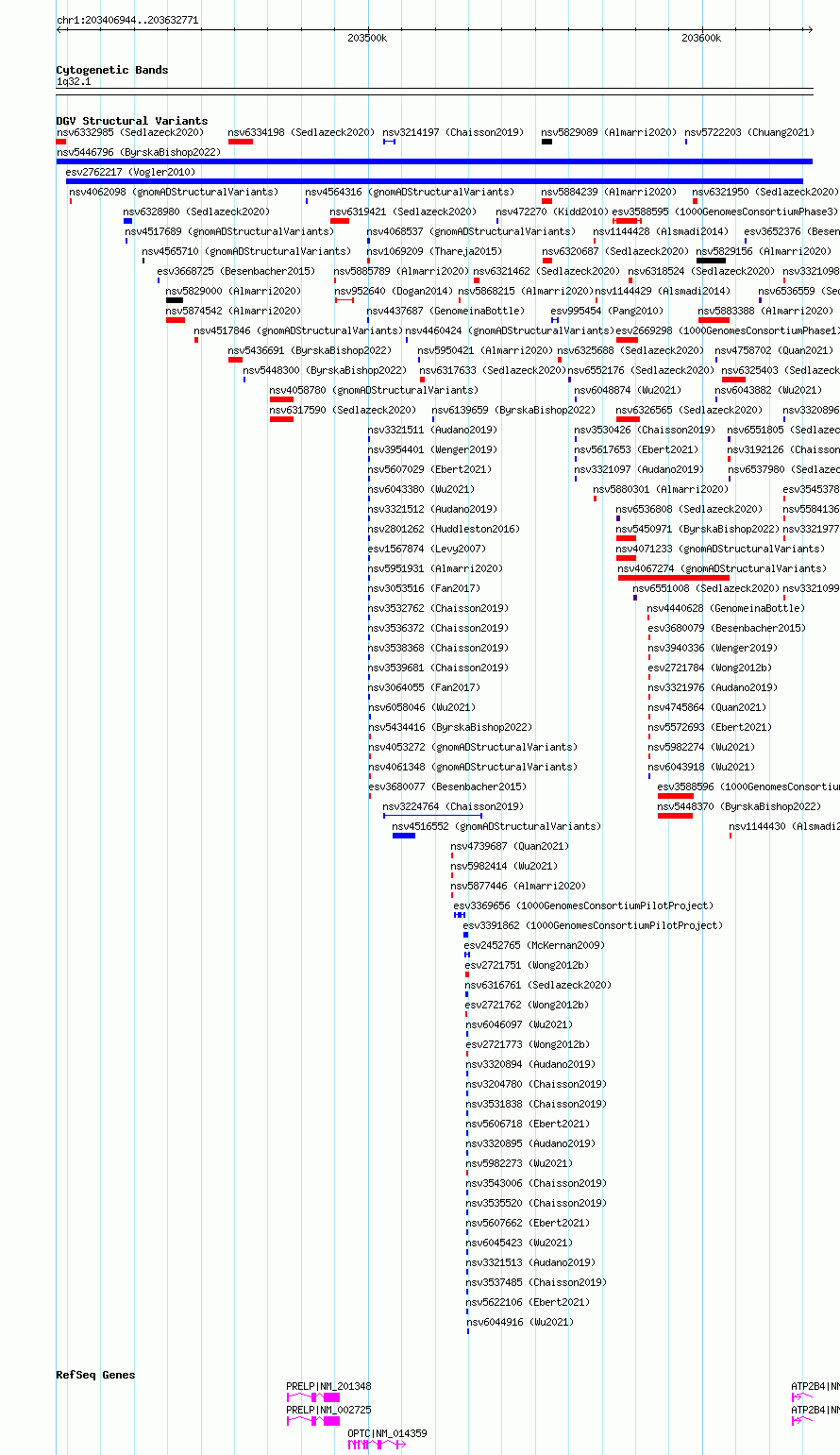Open the PRELP|NM_201348 gene label
840x1455 pixels.
pyautogui.click(x=328, y=1387)
